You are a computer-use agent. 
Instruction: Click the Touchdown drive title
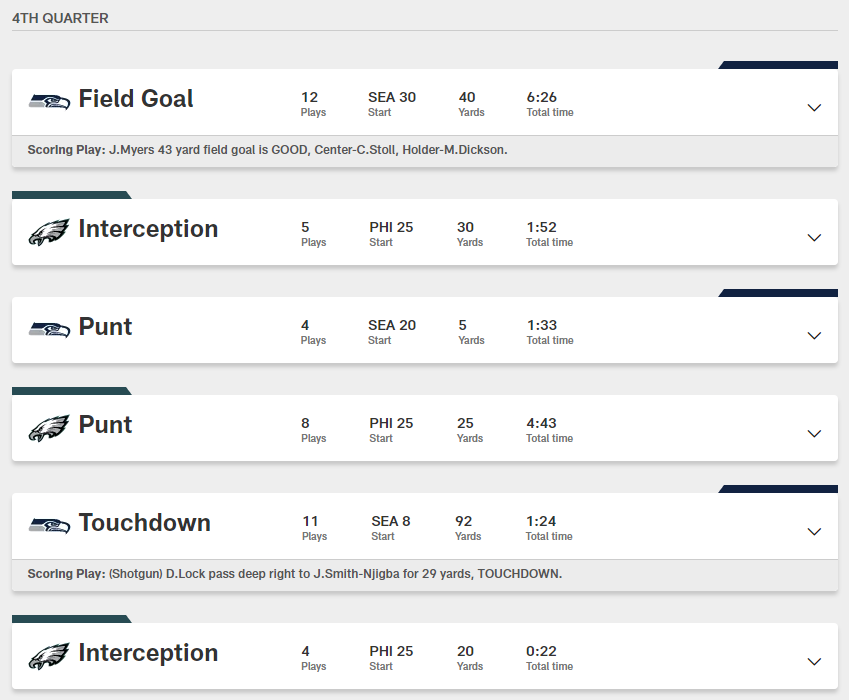pyautogui.click(x=144, y=523)
